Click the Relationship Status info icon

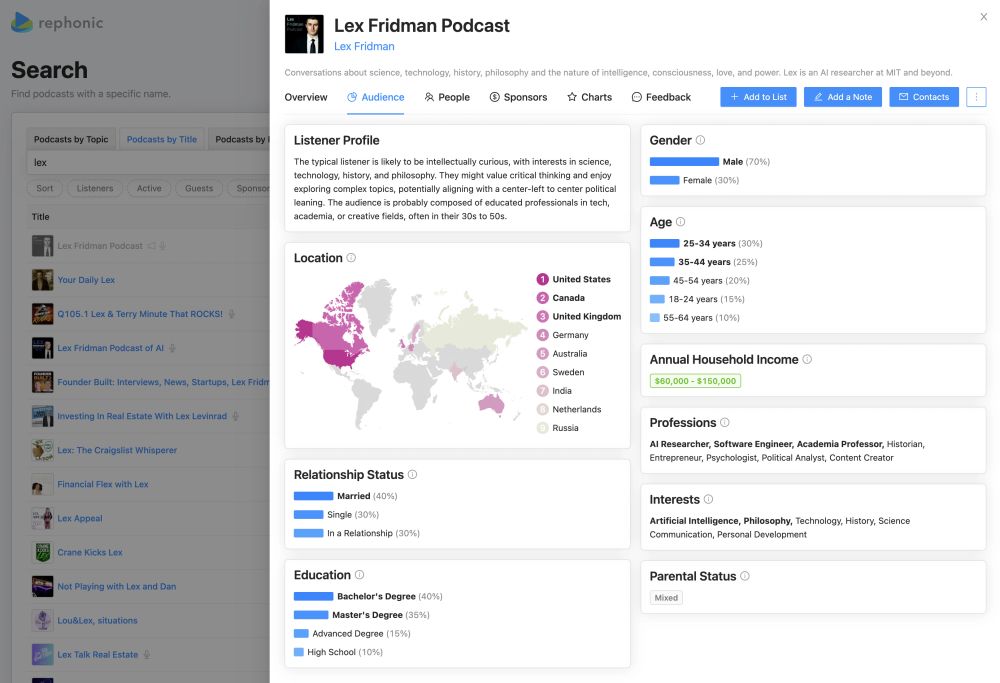[413, 474]
